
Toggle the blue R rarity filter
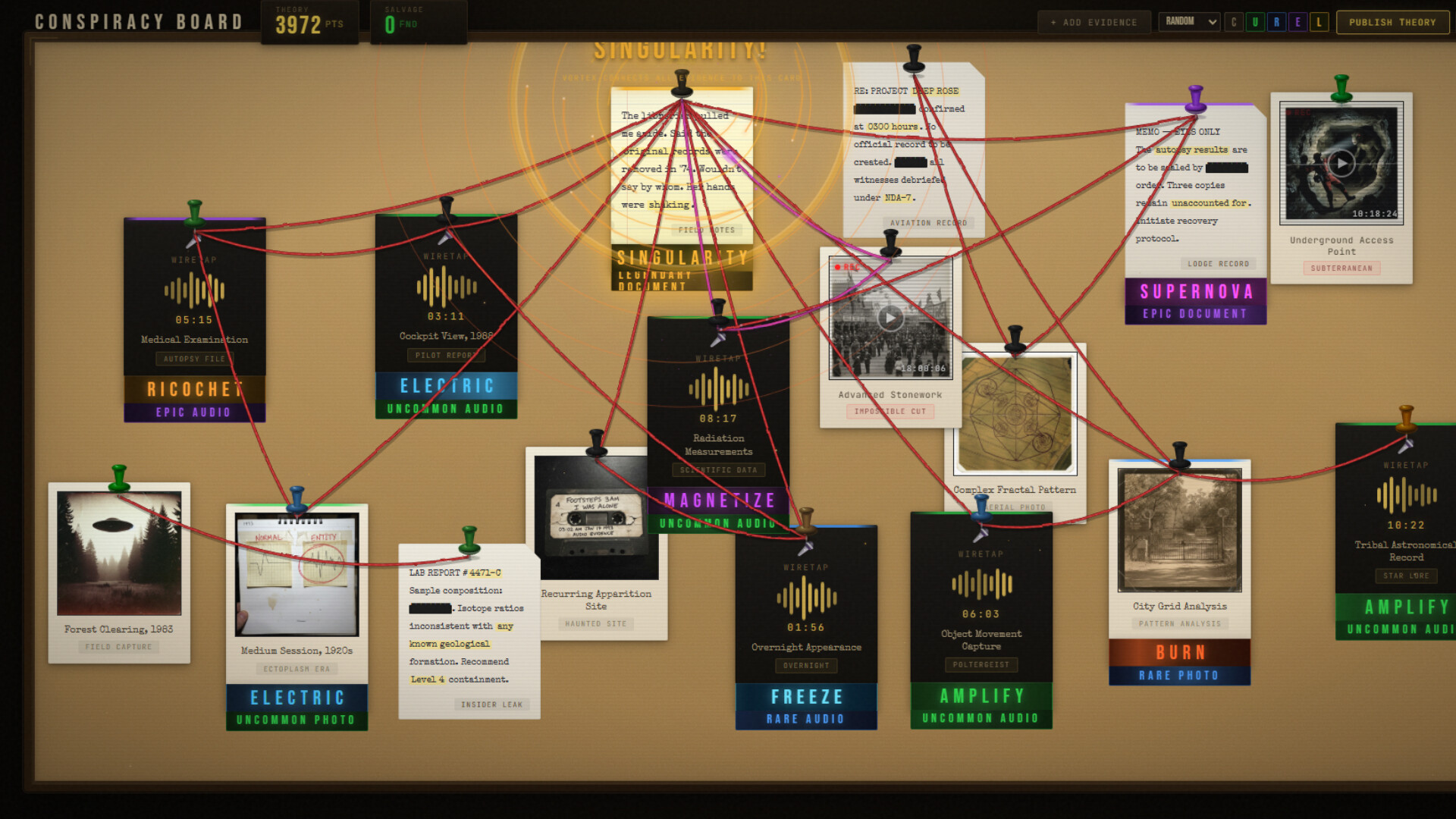tap(1277, 22)
